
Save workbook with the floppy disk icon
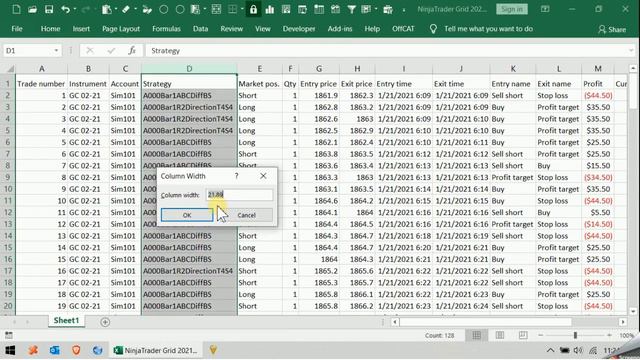(49, 9)
